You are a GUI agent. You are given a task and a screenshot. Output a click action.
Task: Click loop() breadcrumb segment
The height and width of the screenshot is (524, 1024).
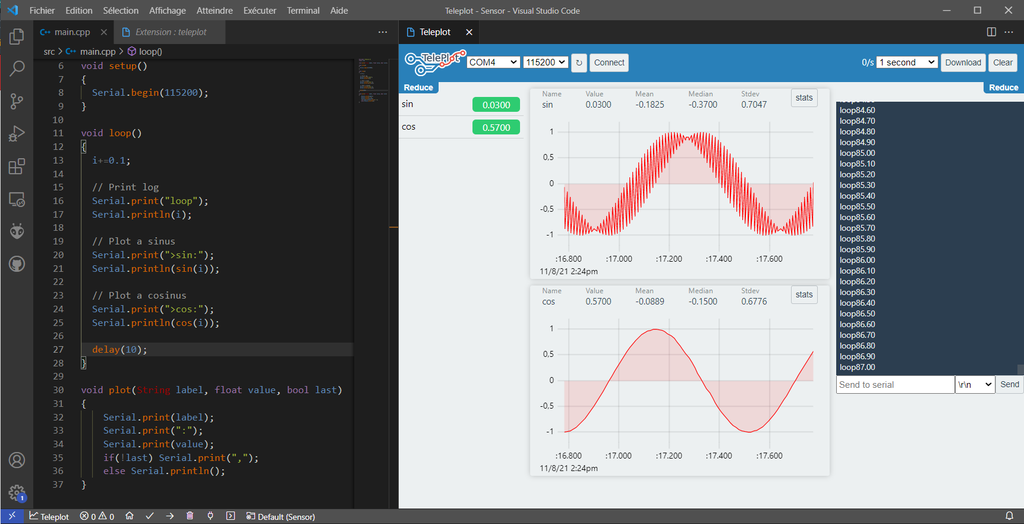coord(144,51)
